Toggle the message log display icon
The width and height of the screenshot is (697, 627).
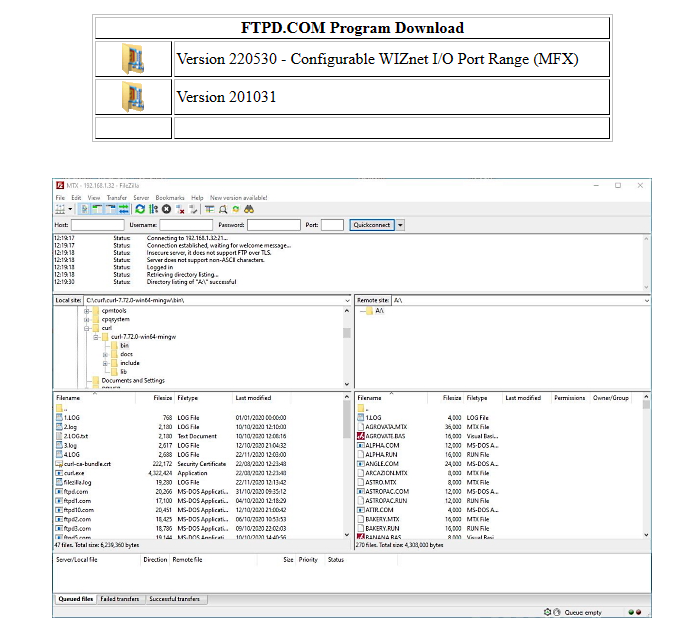tap(84, 209)
